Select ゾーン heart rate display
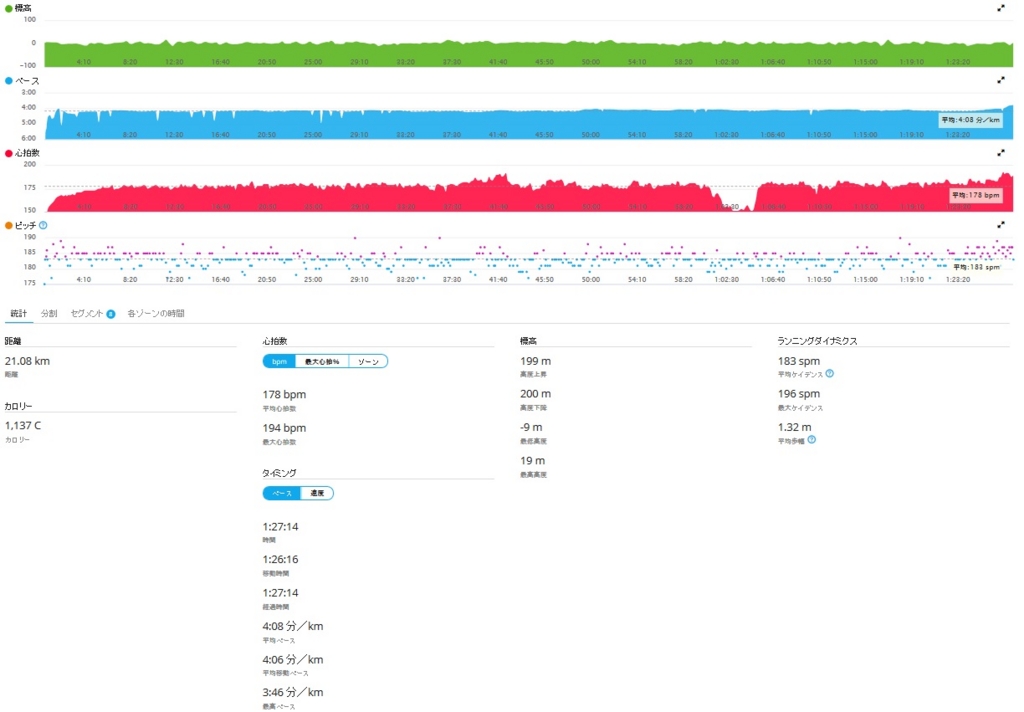 (368, 361)
